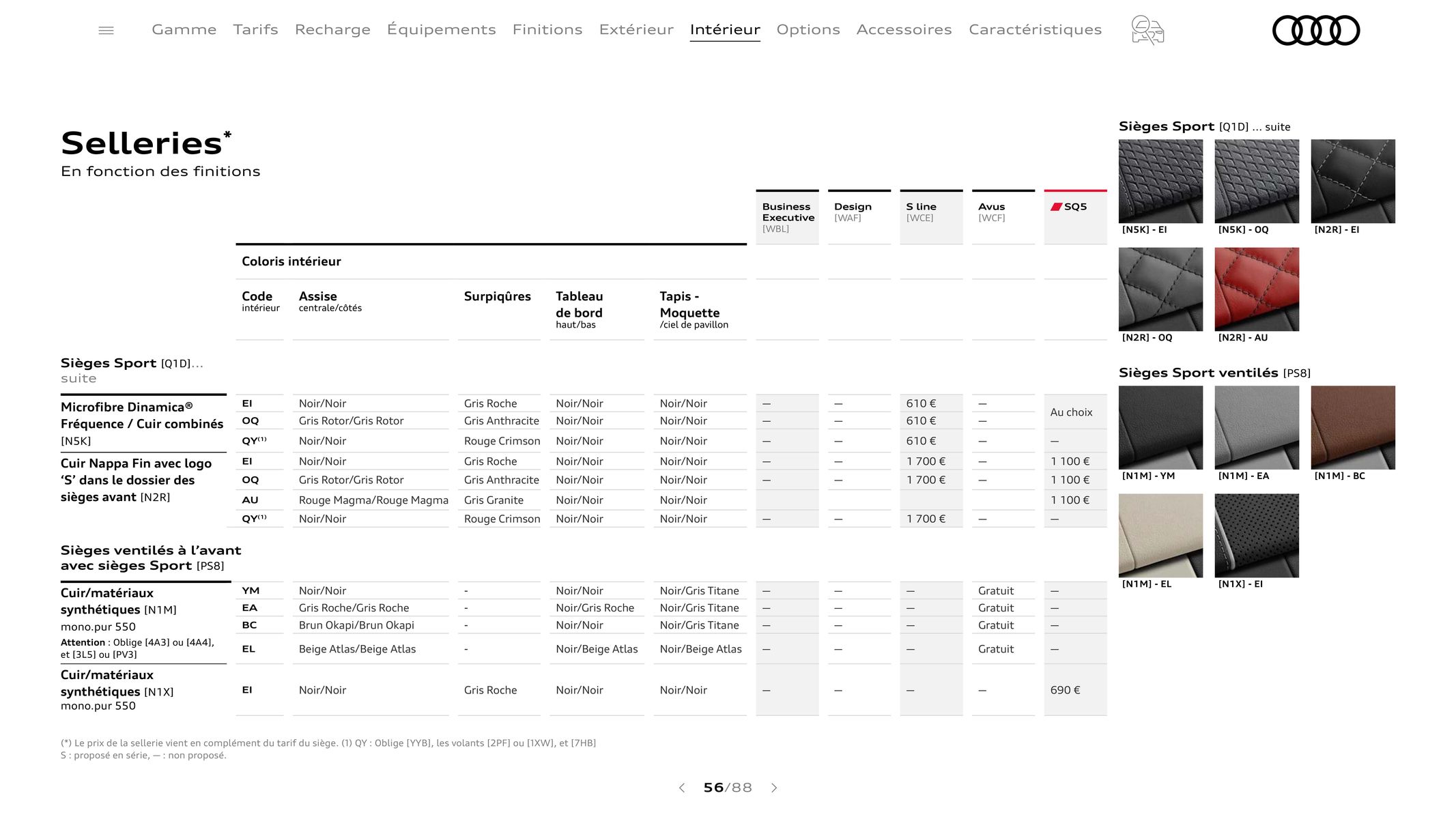Click the page counter 56/88

click(728, 788)
